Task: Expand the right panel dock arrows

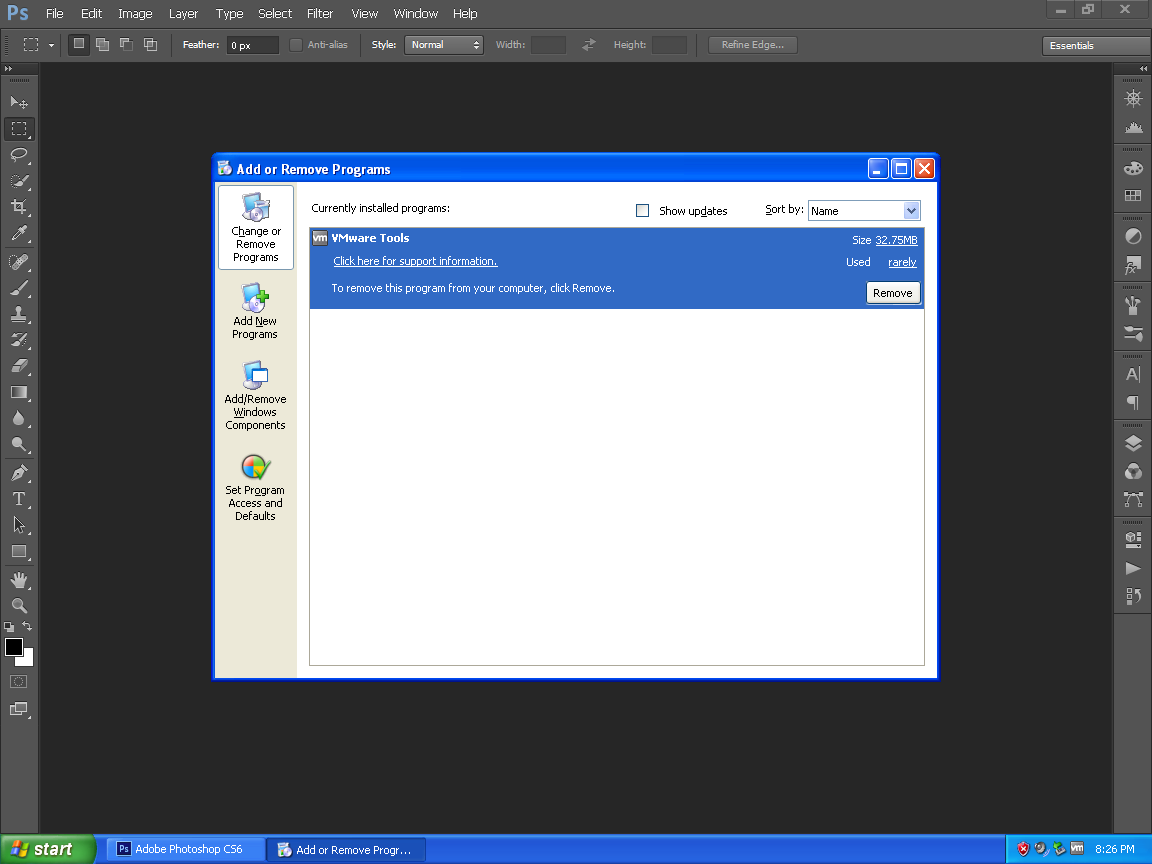Action: [1143, 68]
